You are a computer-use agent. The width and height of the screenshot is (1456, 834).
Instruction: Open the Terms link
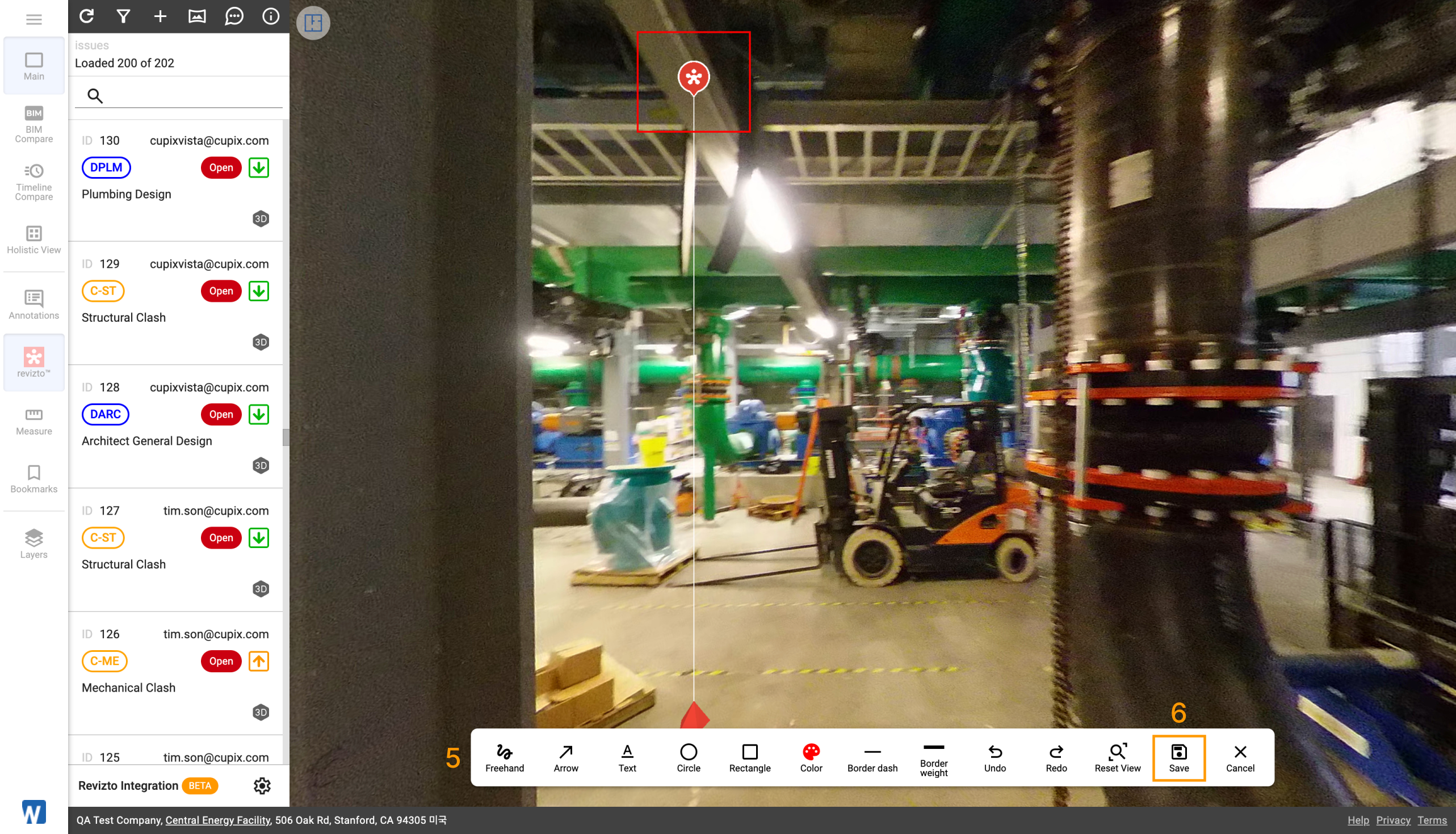coord(1432,820)
